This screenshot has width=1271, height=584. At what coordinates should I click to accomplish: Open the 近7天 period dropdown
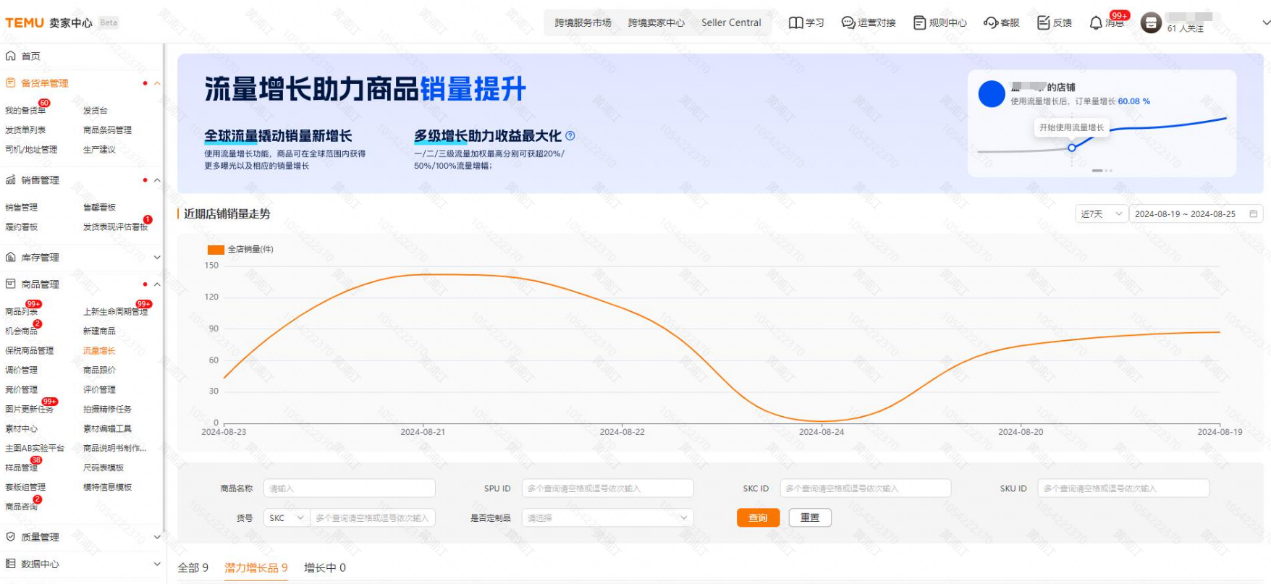[1100, 214]
